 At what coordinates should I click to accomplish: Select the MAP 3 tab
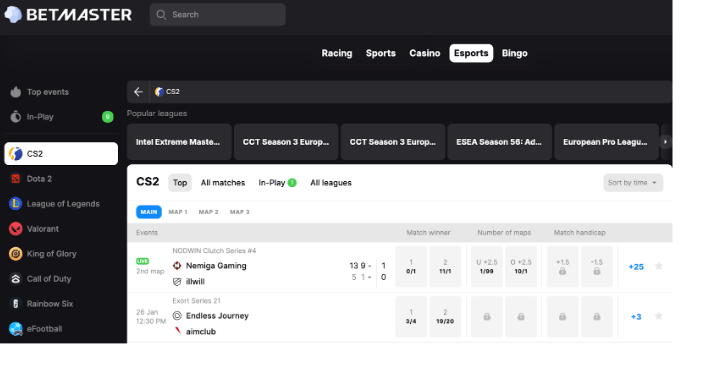tap(239, 212)
